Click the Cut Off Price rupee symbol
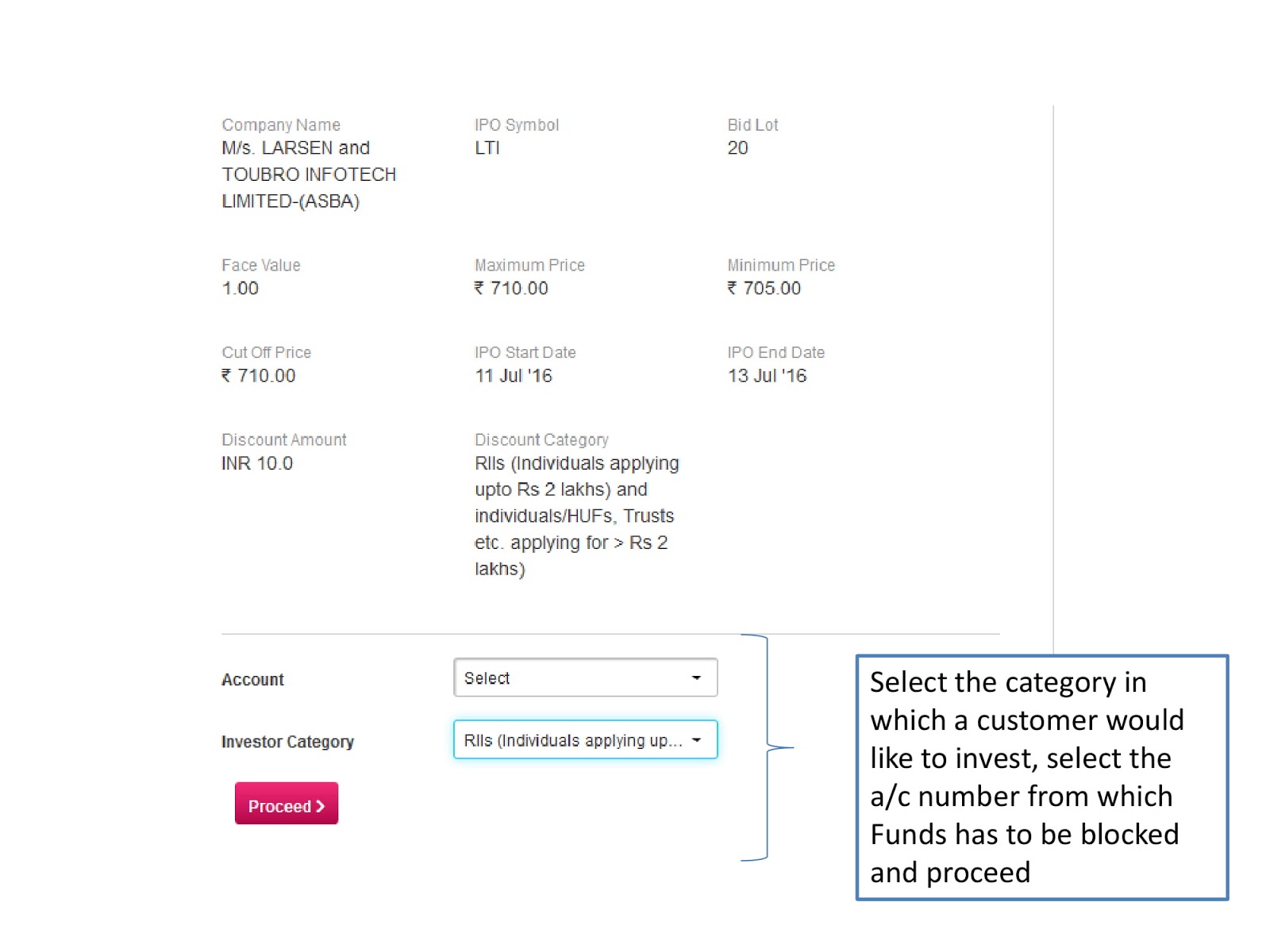Screen dimensions: 1270x952 pyautogui.click(x=226, y=375)
